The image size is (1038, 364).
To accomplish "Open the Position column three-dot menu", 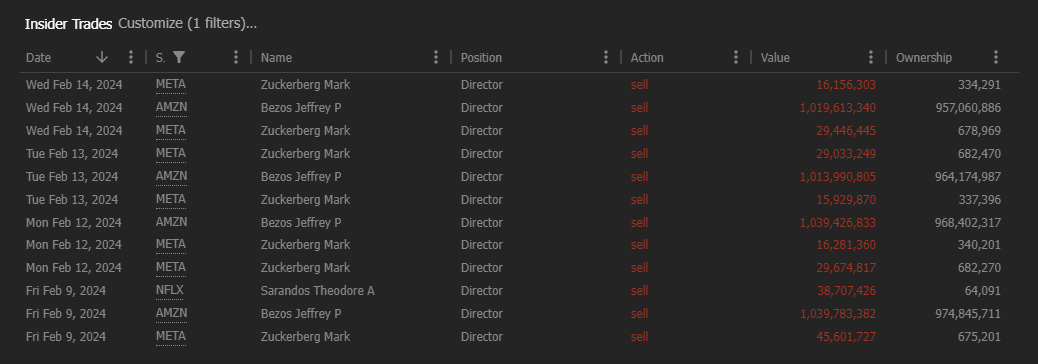I will (x=606, y=58).
